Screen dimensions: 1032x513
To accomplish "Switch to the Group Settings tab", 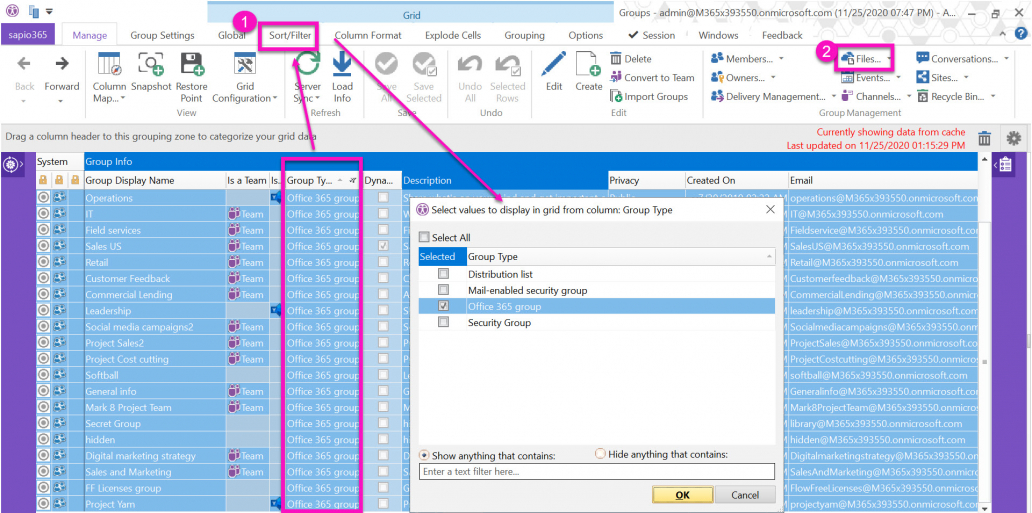I will point(162,36).
